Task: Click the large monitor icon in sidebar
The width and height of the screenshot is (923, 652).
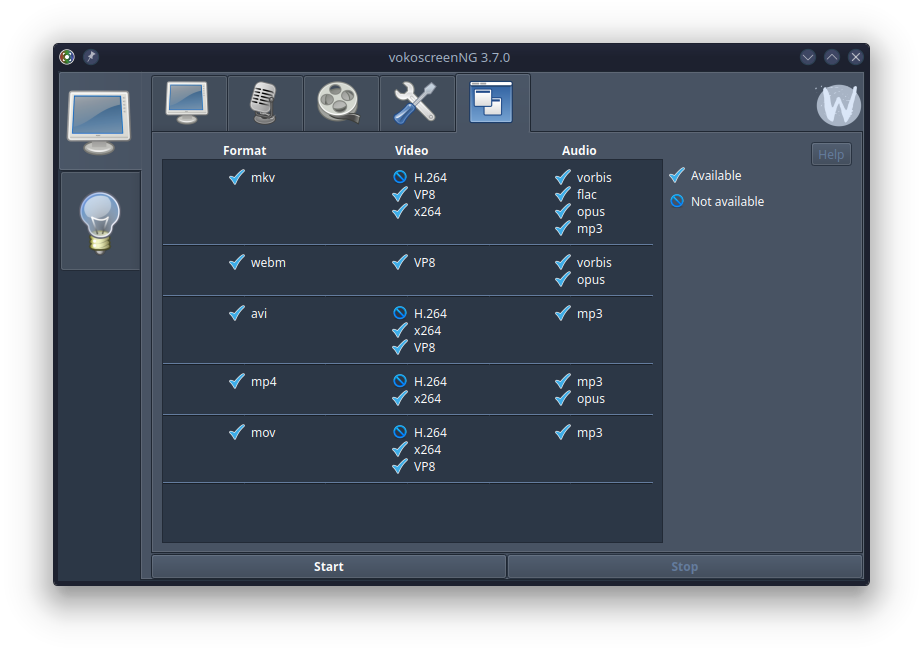Action: [99, 121]
